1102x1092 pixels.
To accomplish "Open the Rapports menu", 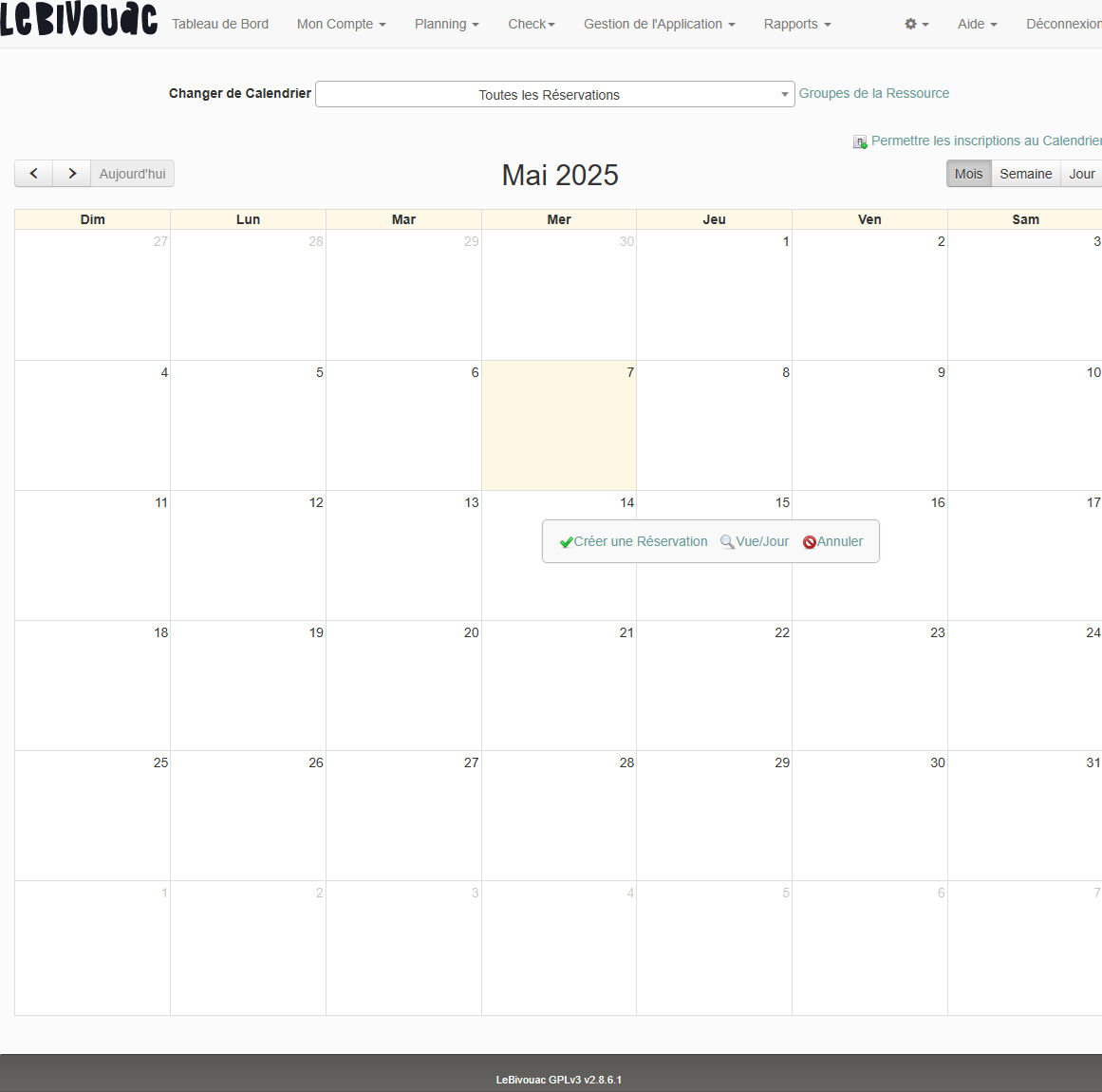I will tap(797, 24).
